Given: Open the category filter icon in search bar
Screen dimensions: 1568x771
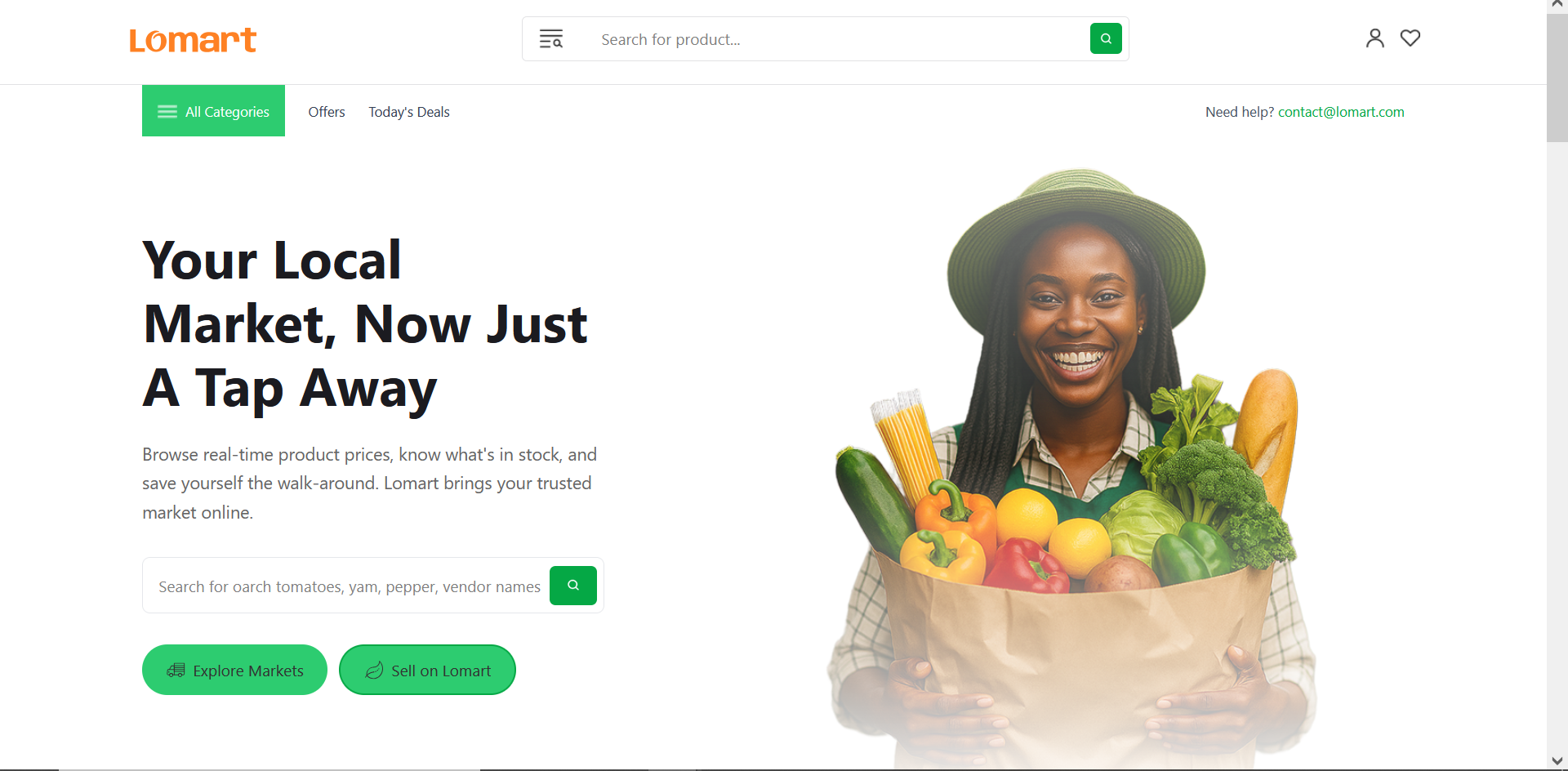Looking at the screenshot, I should 551,39.
